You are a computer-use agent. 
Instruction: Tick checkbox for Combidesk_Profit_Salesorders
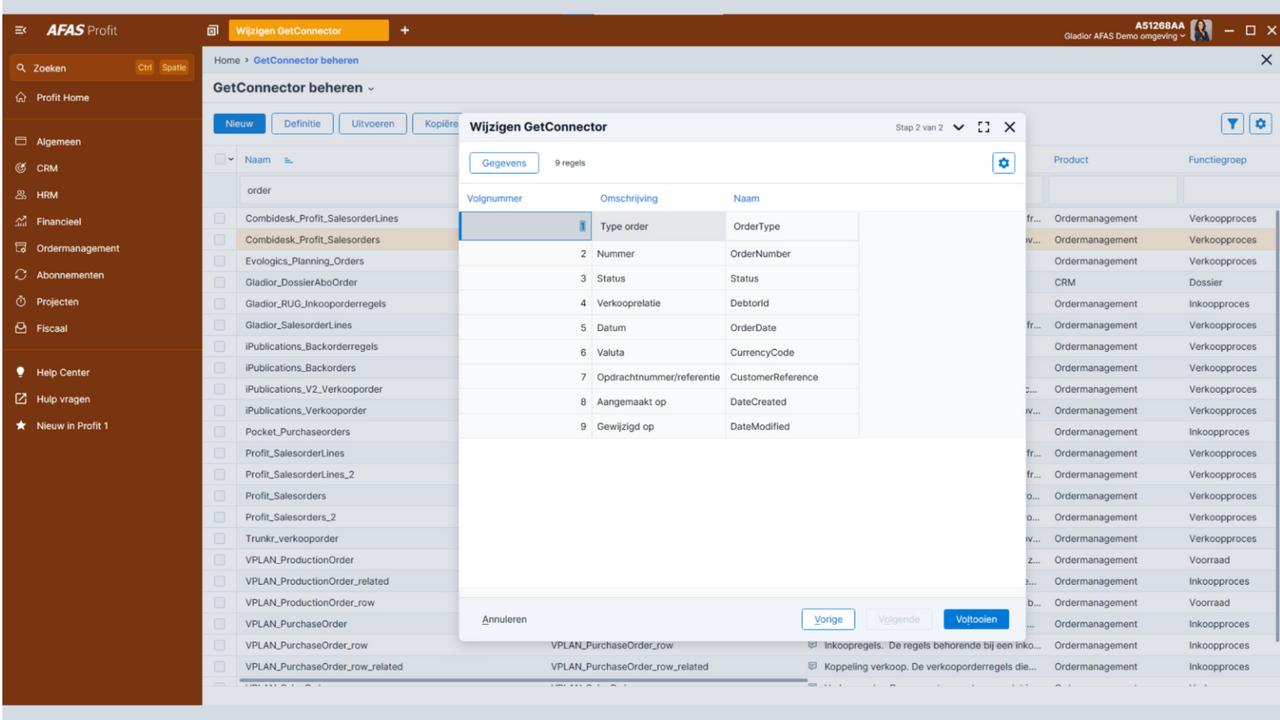[x=220, y=240]
